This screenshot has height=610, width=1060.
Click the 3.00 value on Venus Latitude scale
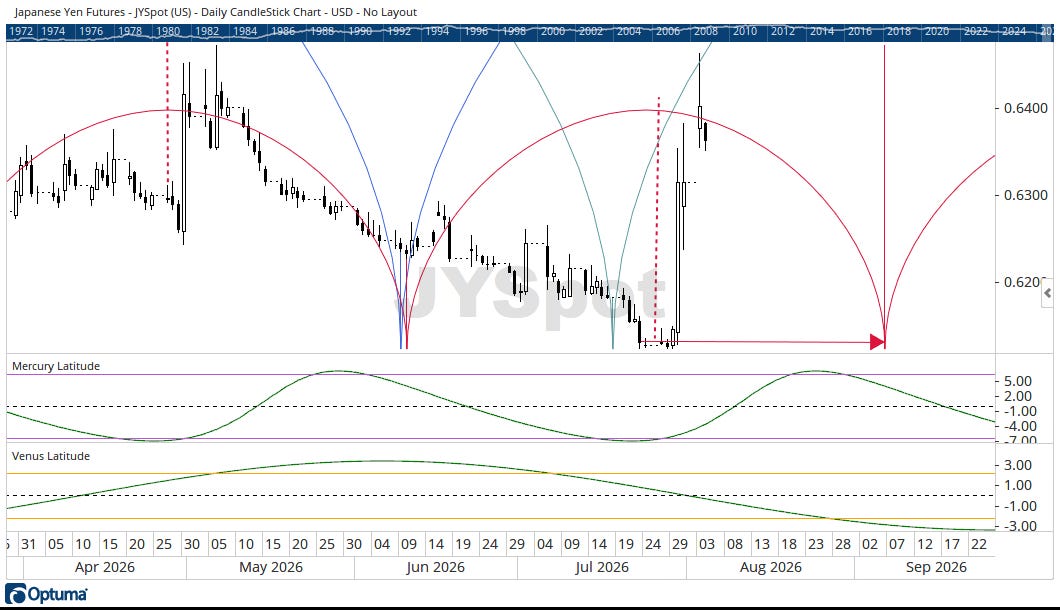pyautogui.click(x=1019, y=465)
